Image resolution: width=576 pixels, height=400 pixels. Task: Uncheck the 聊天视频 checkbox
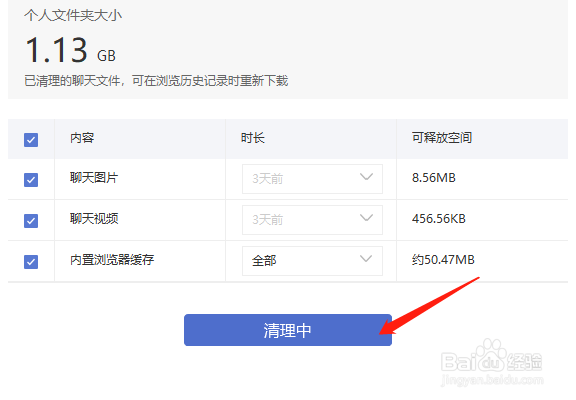[x=31, y=221]
